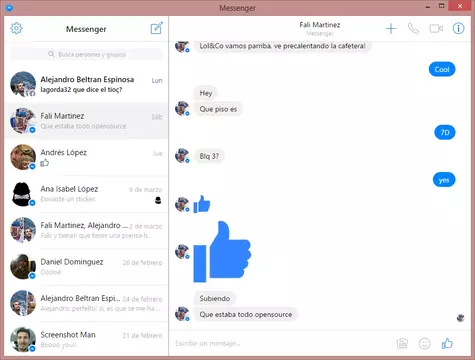The height and width of the screenshot is (360, 475).
Task: Click the large thumbs-up sticker message
Action: click(222, 252)
